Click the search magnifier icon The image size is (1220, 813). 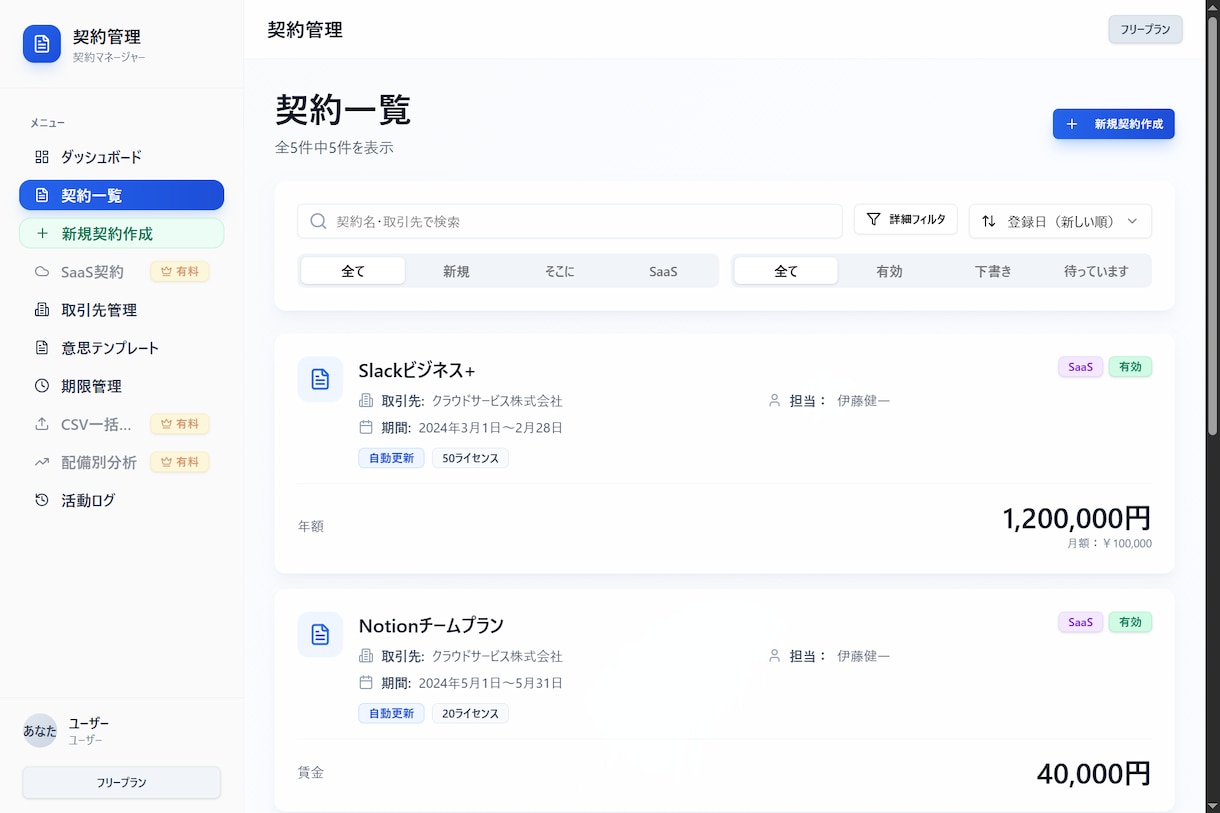[x=318, y=221]
